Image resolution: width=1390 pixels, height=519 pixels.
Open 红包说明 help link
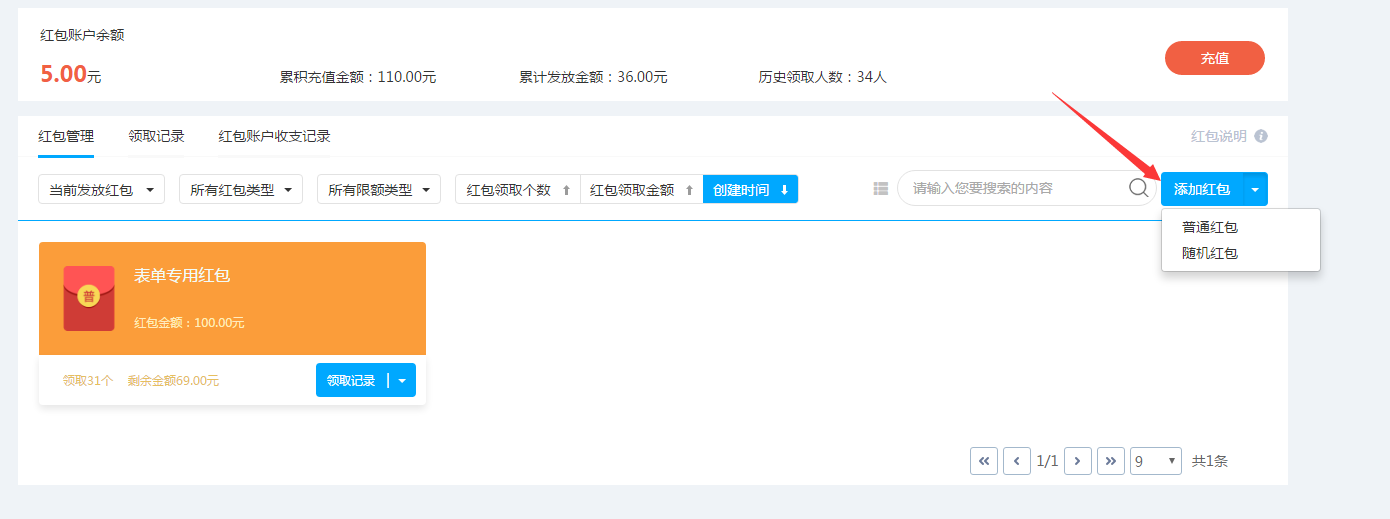tap(1219, 136)
